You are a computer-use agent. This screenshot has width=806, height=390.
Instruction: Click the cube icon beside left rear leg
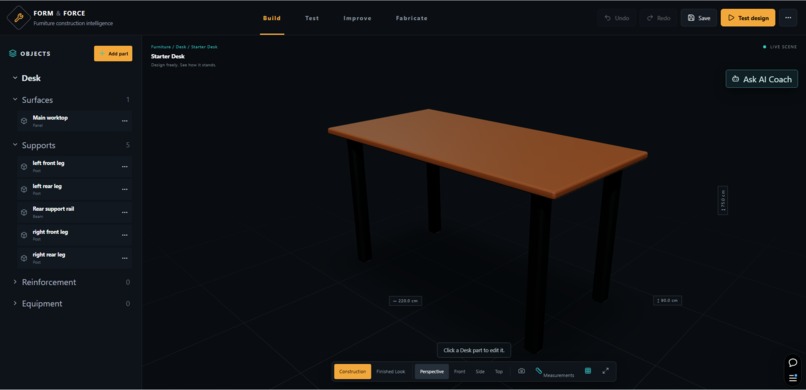point(24,189)
